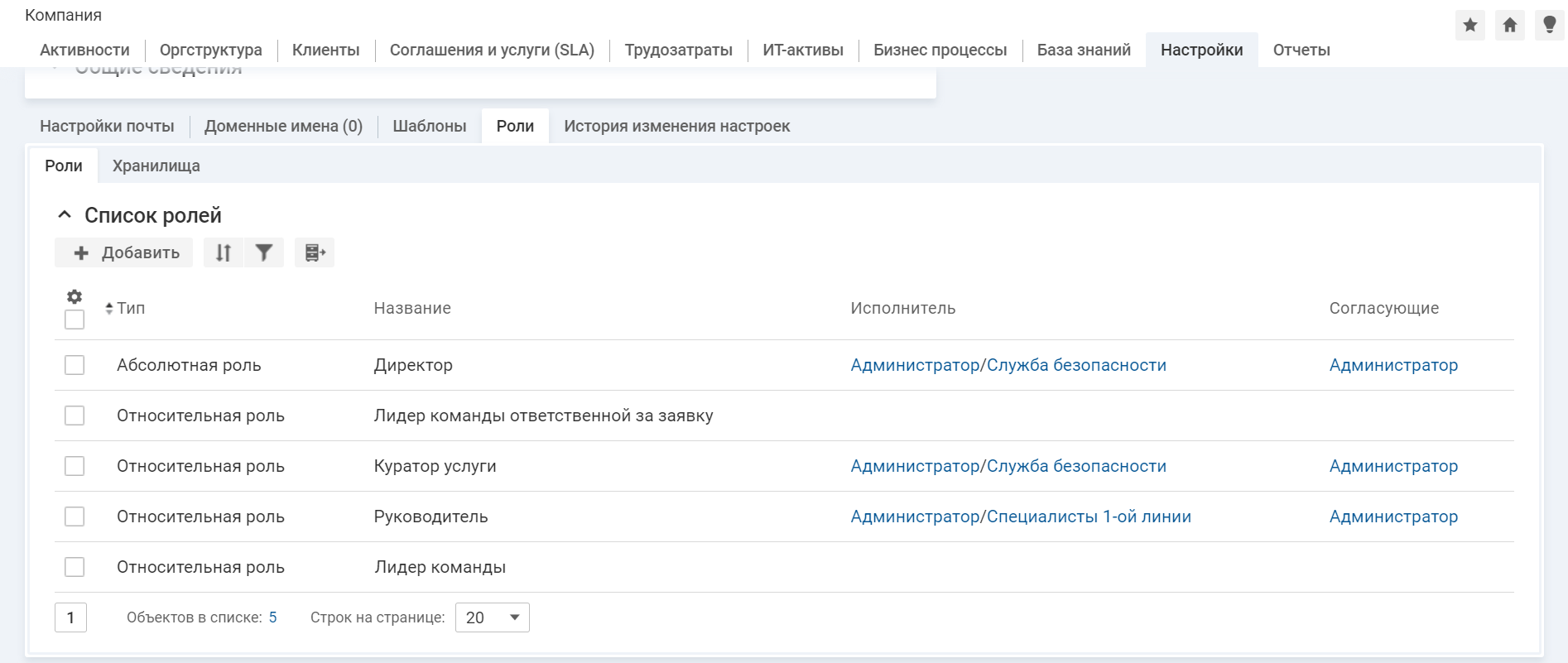Switch to the Хранилища tab
The height and width of the screenshot is (663, 1568).
coord(156,166)
